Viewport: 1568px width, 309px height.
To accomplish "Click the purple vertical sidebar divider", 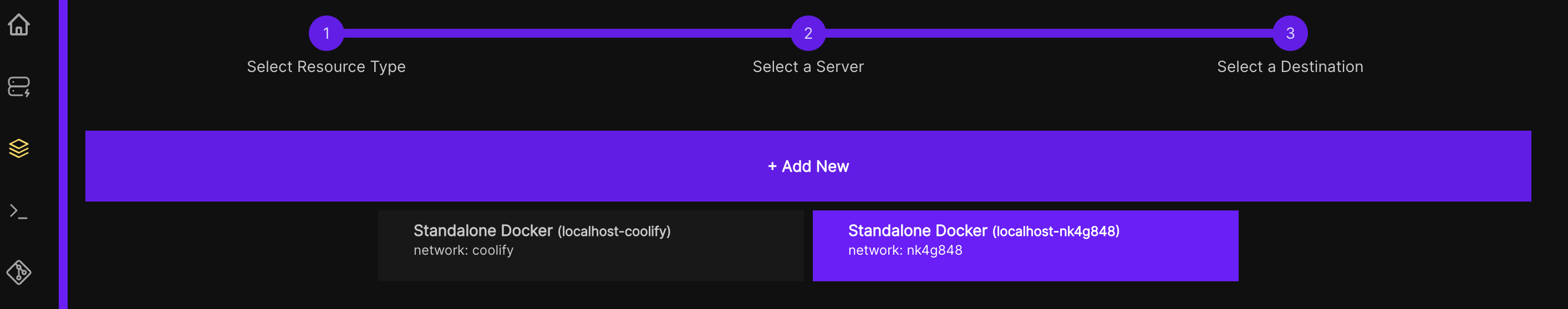I will pyautogui.click(x=63, y=154).
